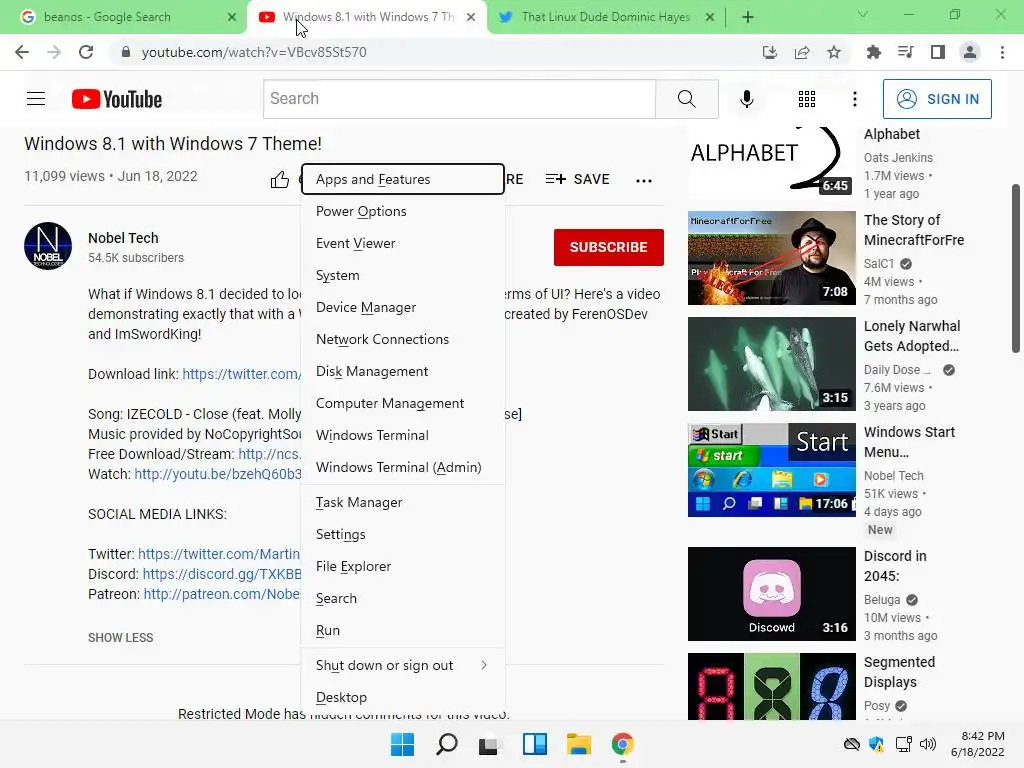Open a new tab with plus button

click(x=748, y=17)
